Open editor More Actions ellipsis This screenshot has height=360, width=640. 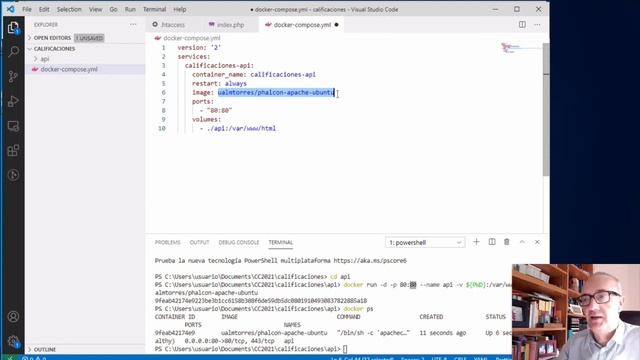[x=537, y=24]
